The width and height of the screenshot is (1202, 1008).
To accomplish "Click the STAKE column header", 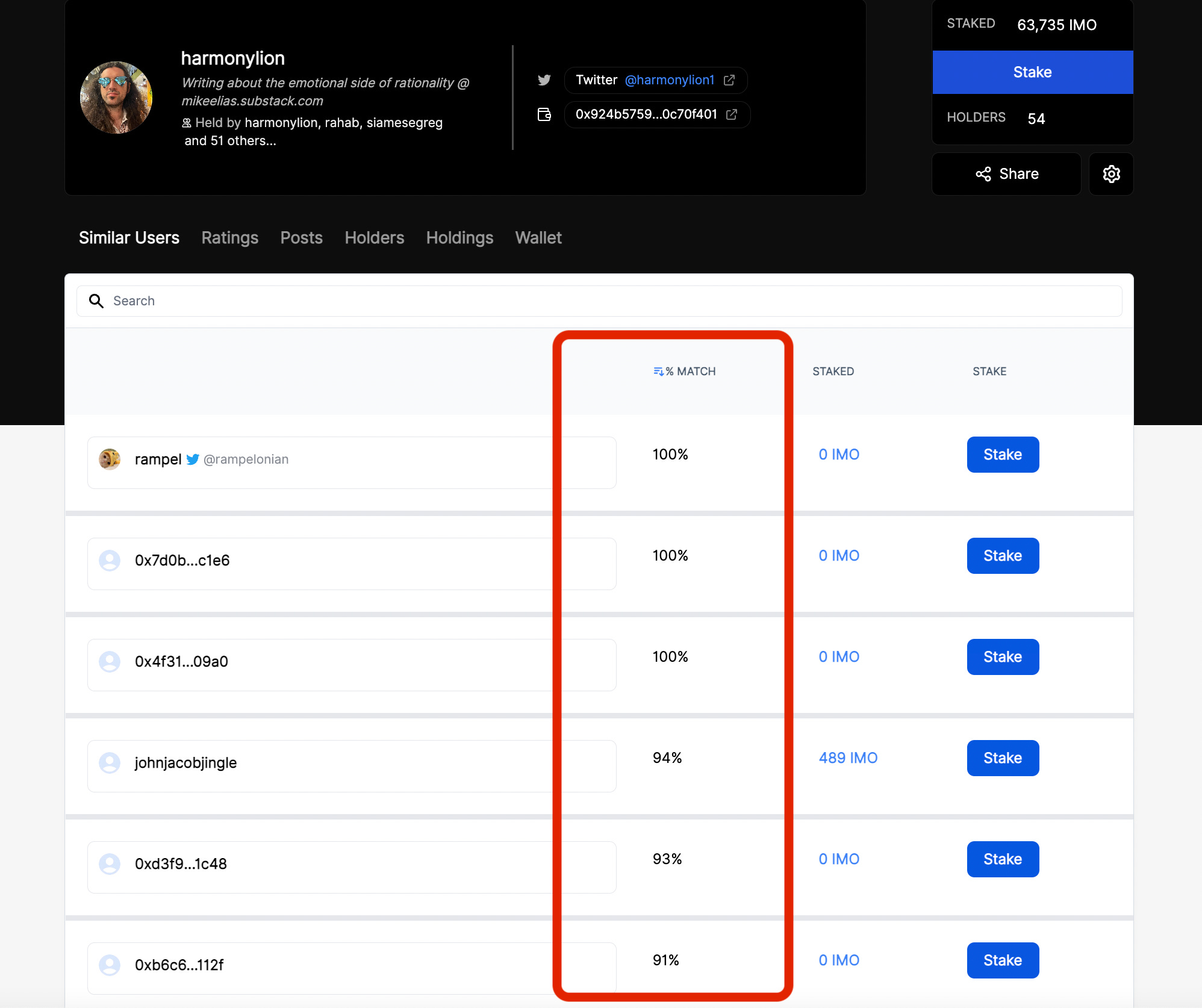I will click(x=989, y=372).
